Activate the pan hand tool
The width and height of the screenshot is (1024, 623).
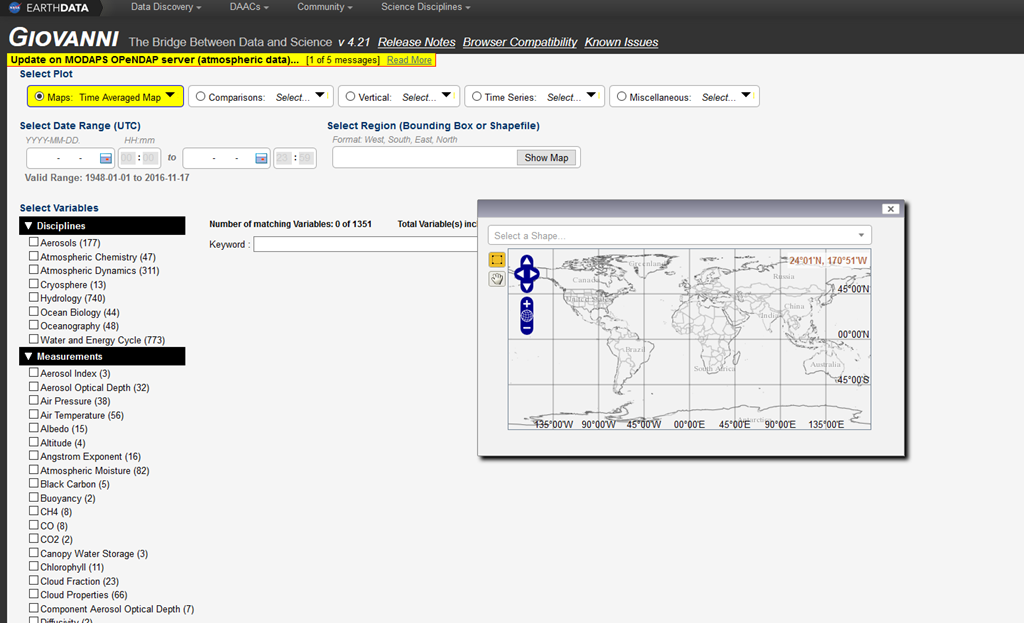tap(497, 280)
